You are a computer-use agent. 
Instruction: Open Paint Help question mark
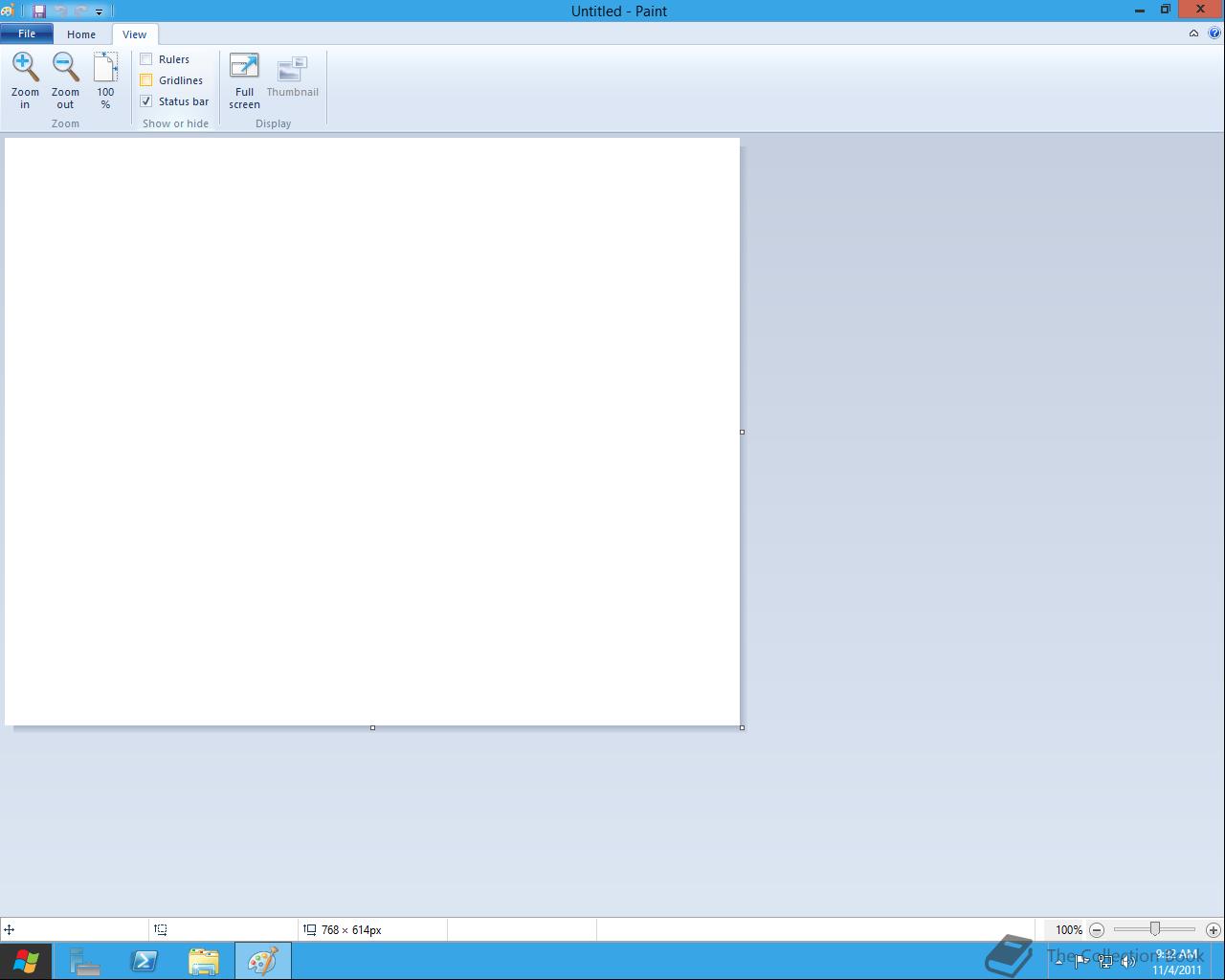tap(1214, 33)
